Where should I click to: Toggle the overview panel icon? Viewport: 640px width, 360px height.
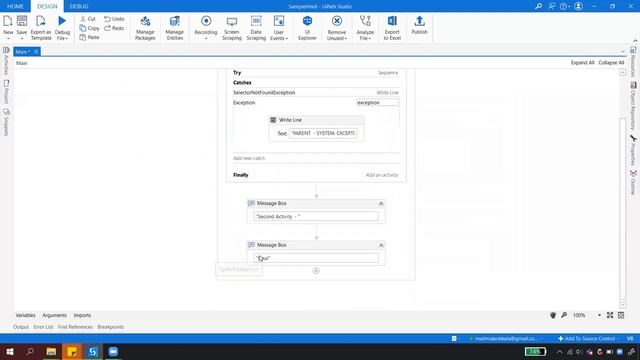621,315
